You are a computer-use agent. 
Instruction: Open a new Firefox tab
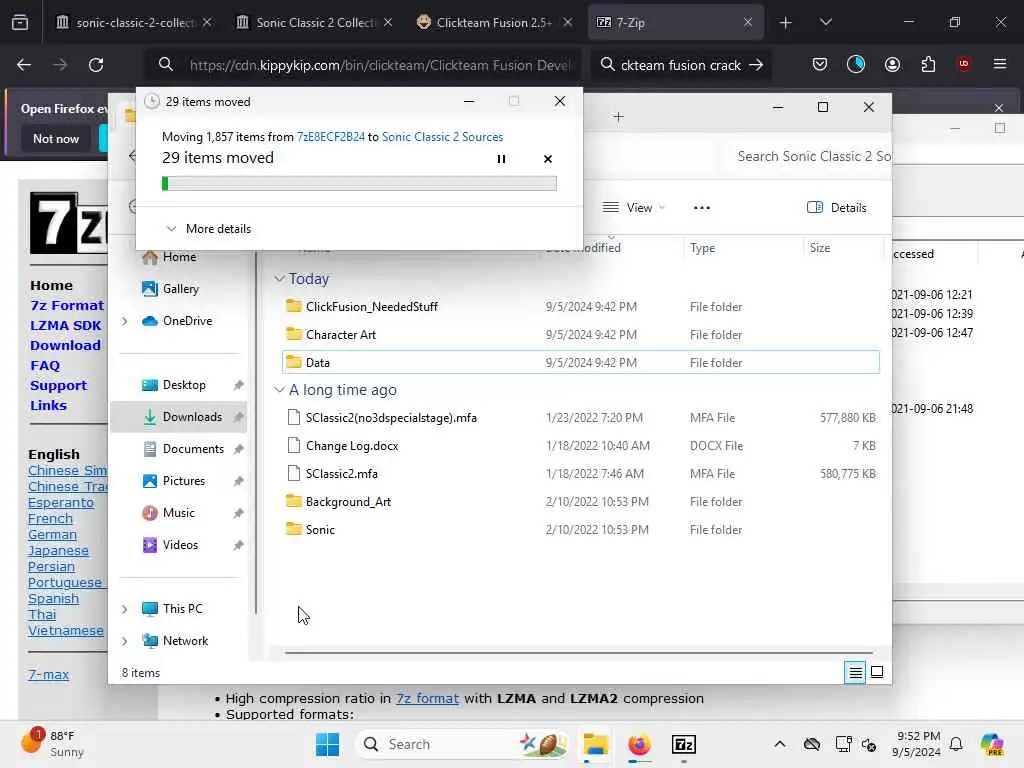point(785,23)
